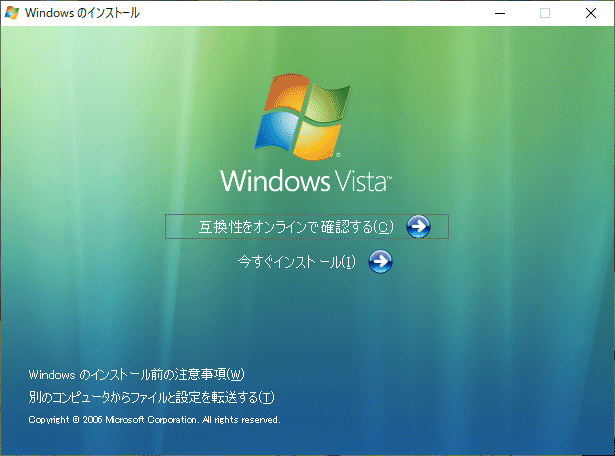Click the Copyright 2006 Microsoft Corporation text
Image resolution: width=615 pixels, height=456 pixels.
154,420
